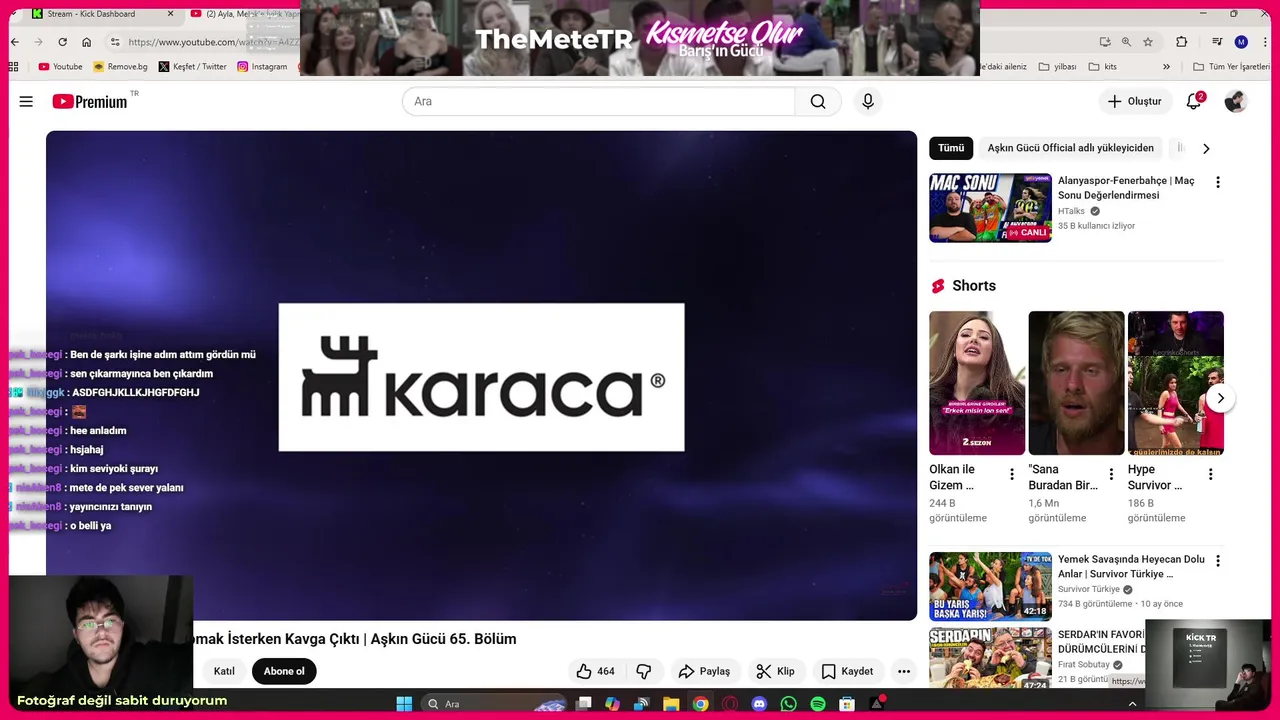Open Olkan ile Gizem short thumbnail
The image size is (1280, 720).
tap(977, 383)
